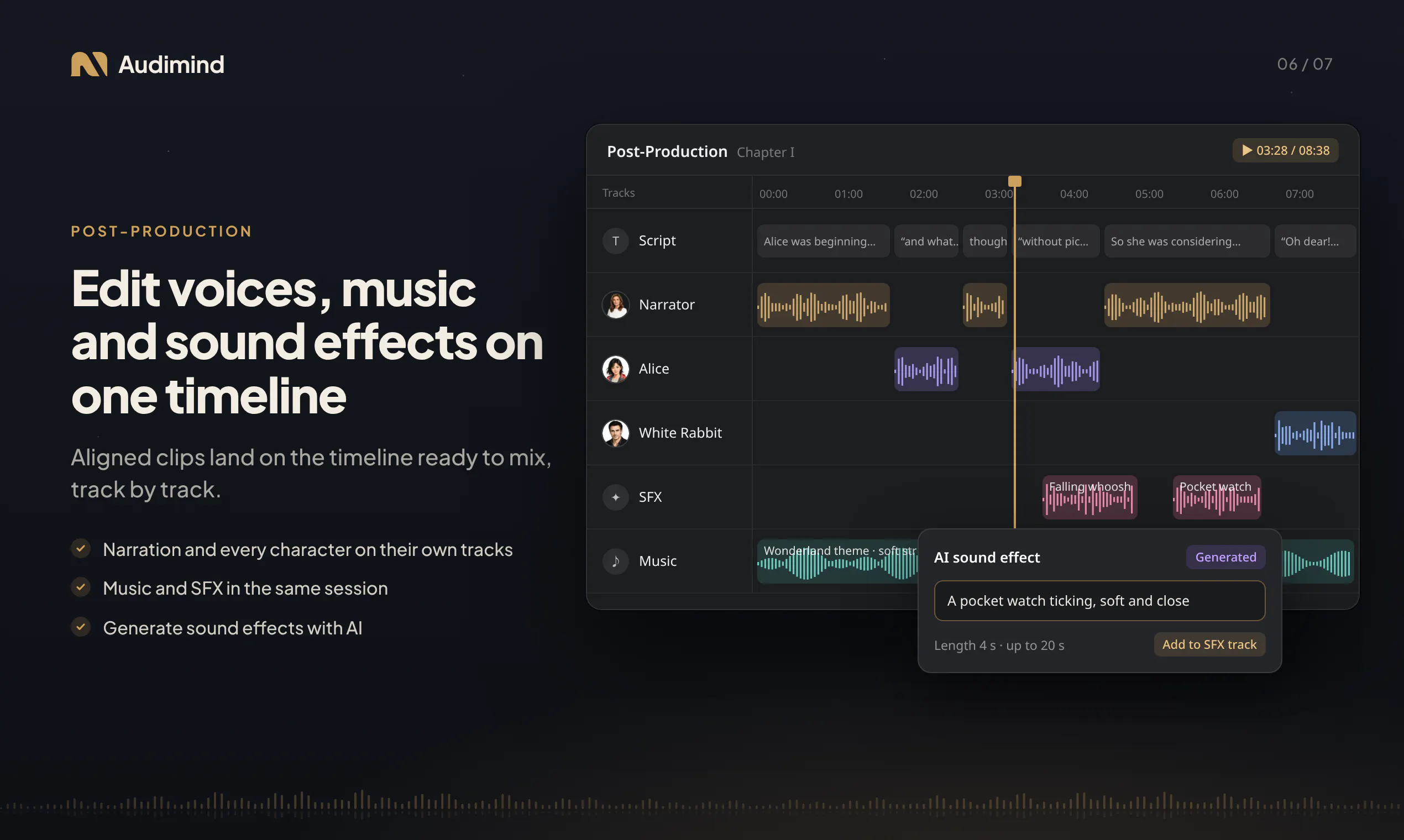Select the White Rabbit avatar
The height and width of the screenshot is (840, 1404).
click(615, 433)
